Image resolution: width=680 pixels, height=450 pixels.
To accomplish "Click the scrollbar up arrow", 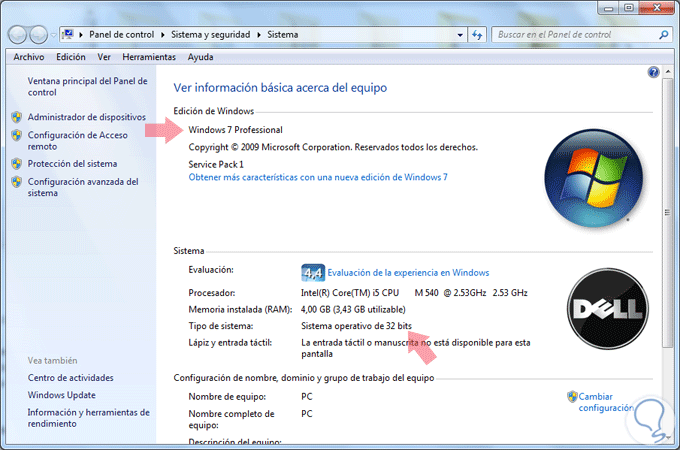I will [667, 72].
